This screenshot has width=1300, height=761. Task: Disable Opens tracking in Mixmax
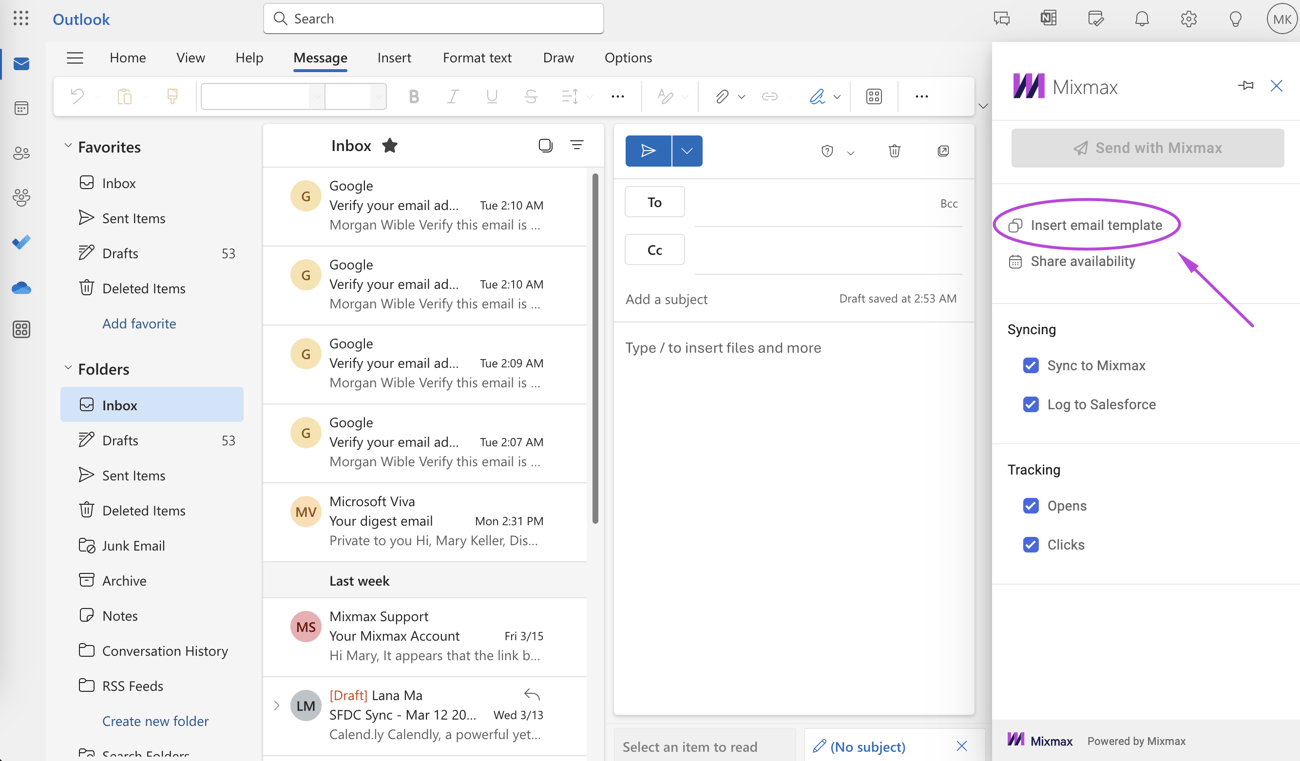(1031, 505)
